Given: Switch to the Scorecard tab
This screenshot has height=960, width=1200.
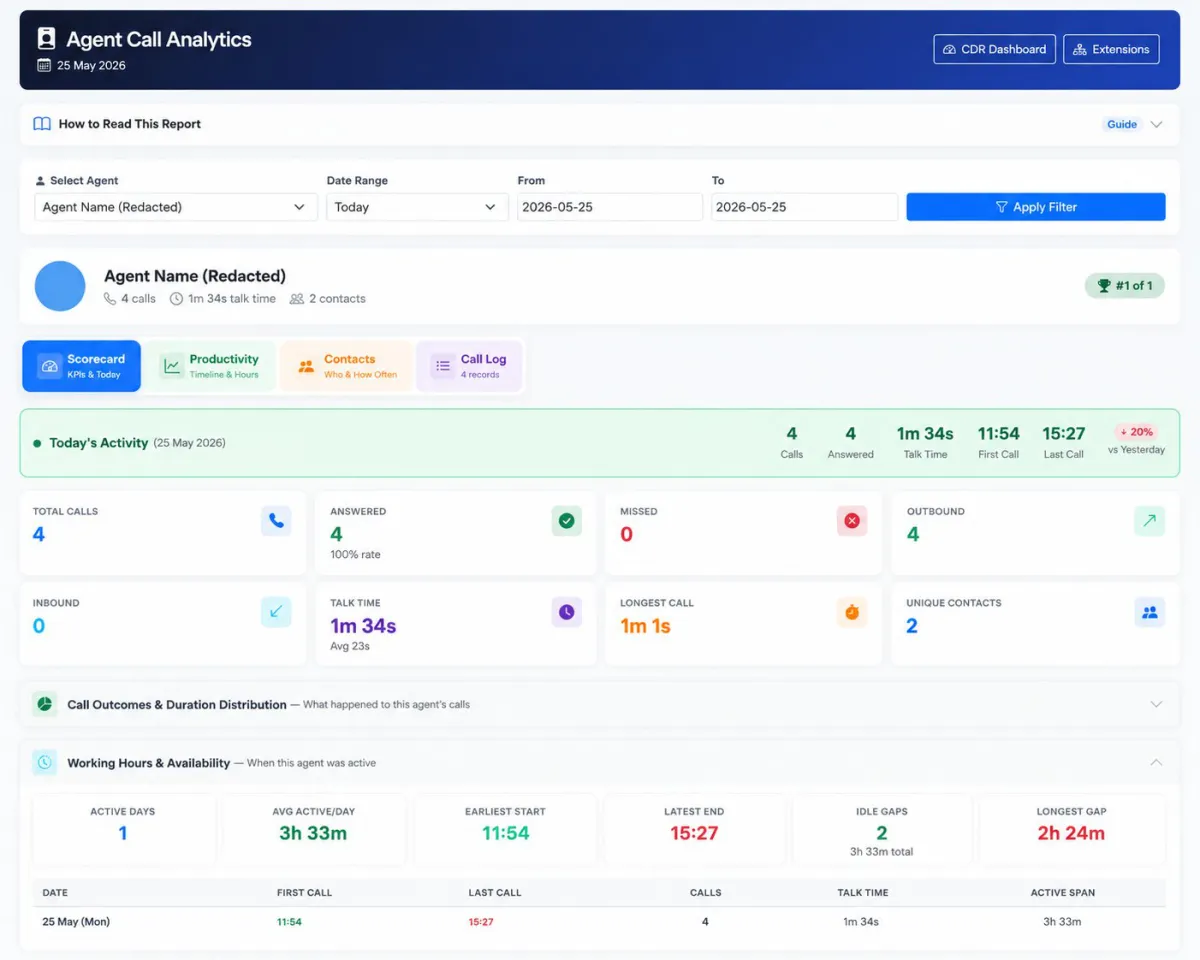Looking at the screenshot, I should point(81,366).
